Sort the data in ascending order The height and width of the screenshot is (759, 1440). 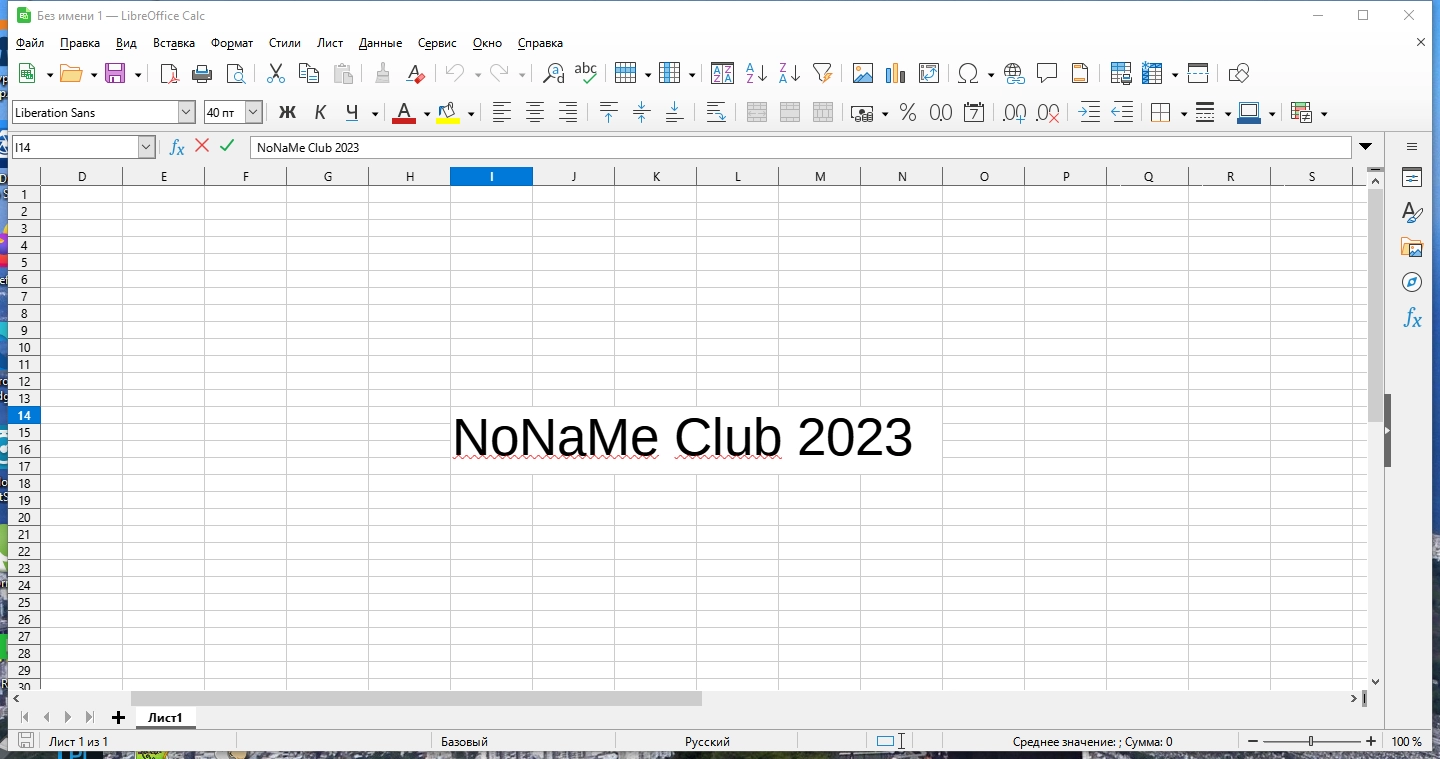[x=756, y=73]
